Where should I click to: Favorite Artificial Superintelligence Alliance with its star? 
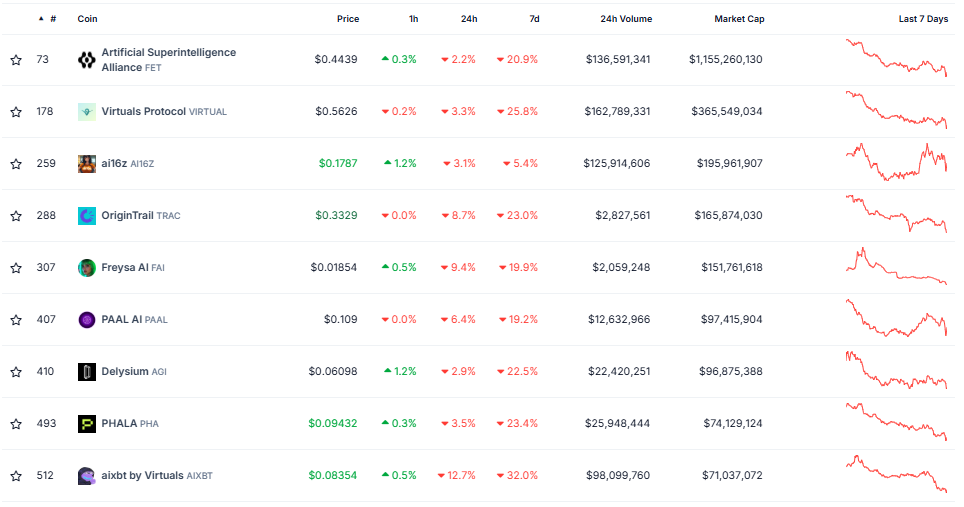click(16, 60)
